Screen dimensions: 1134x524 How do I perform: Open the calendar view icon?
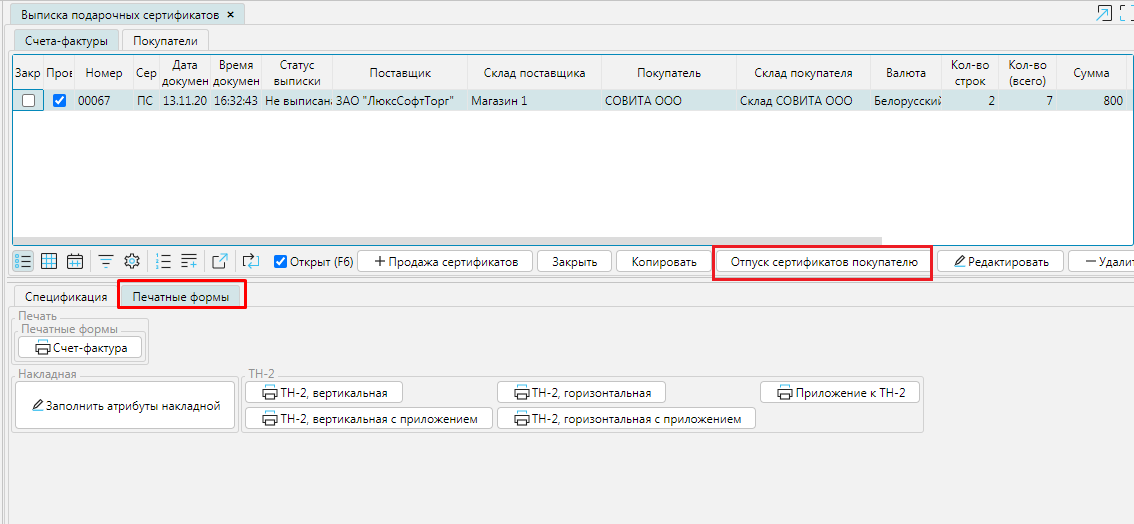coord(75,261)
